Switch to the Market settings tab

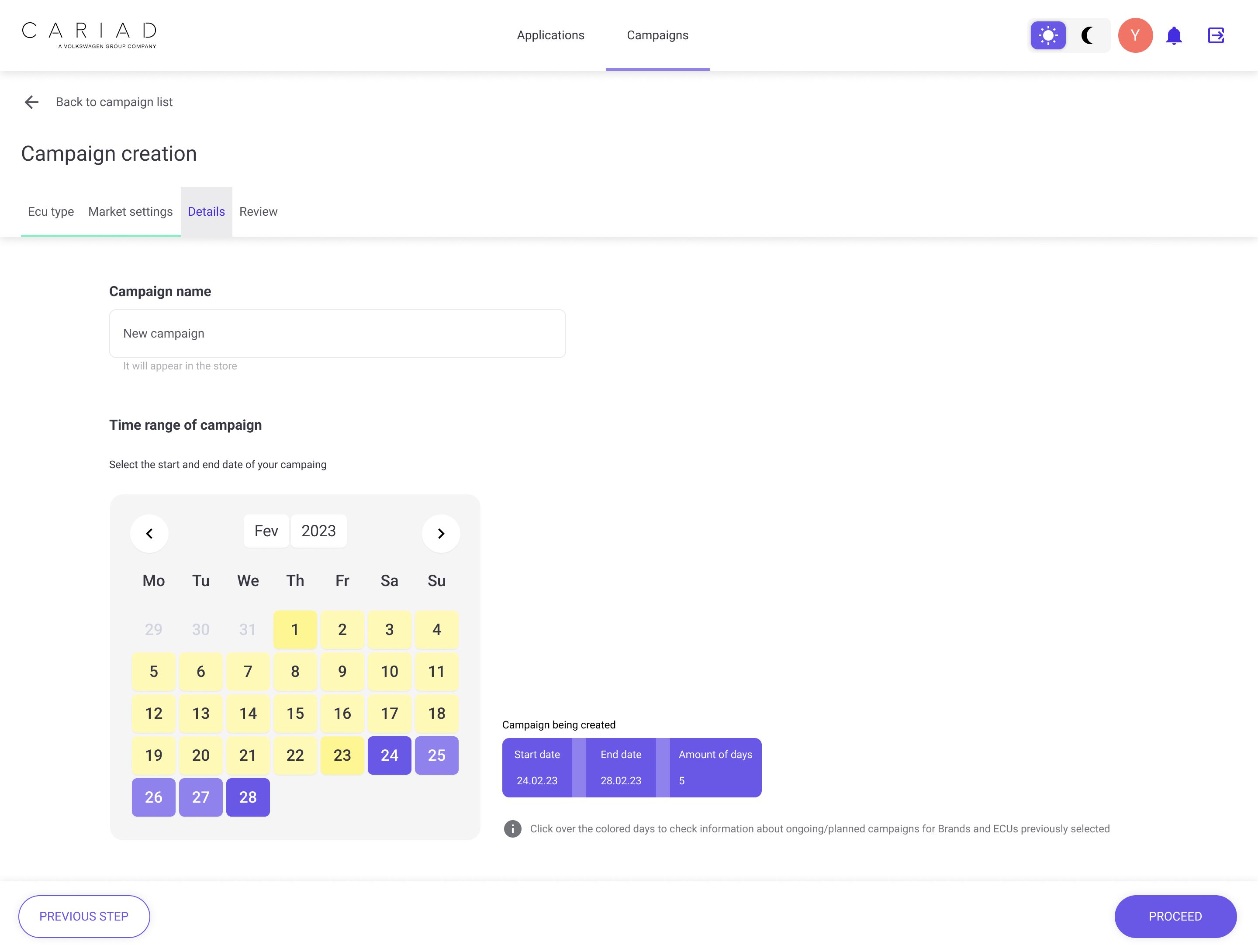coord(130,211)
